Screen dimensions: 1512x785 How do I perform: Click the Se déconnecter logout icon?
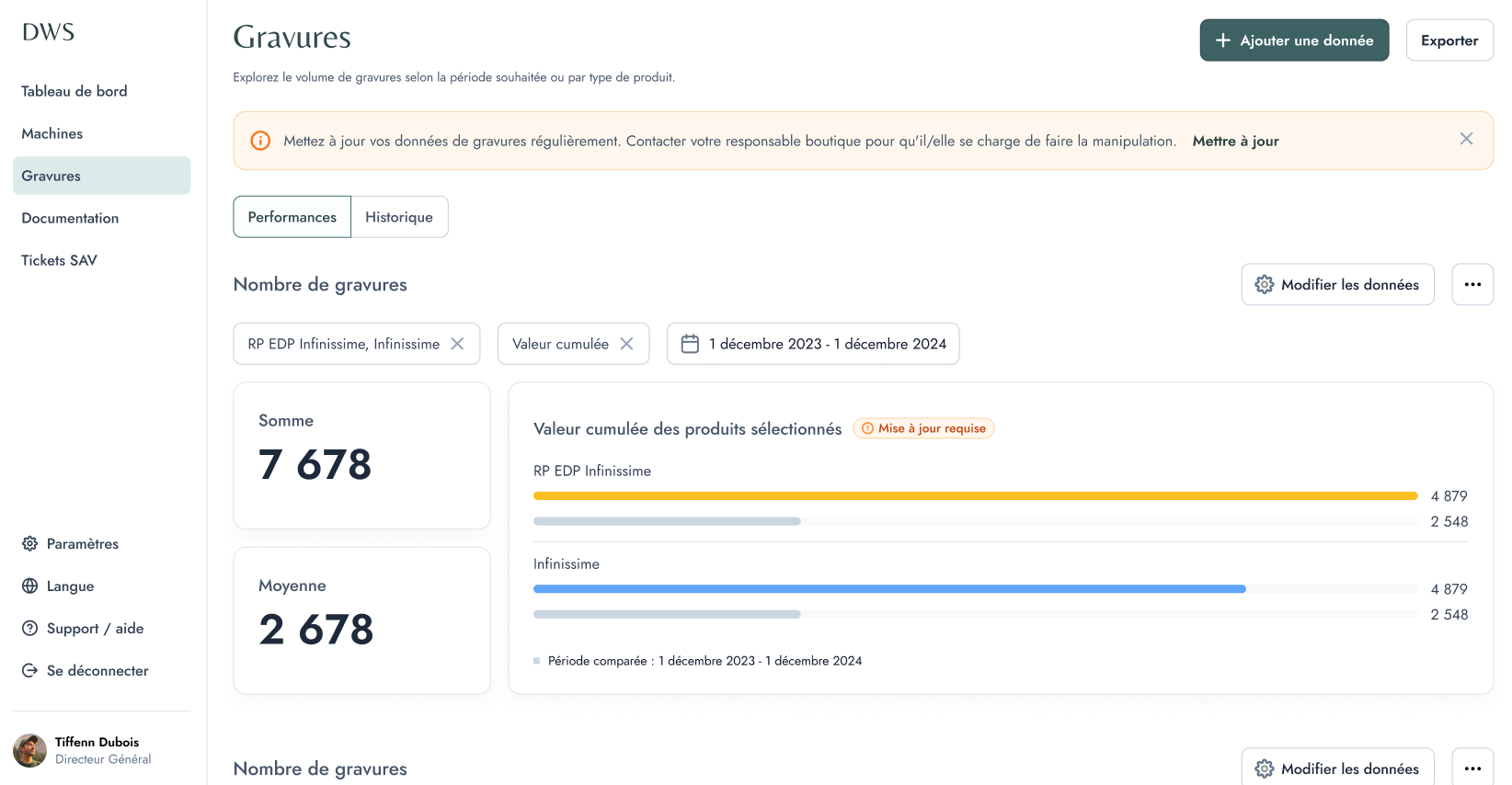tap(30, 670)
